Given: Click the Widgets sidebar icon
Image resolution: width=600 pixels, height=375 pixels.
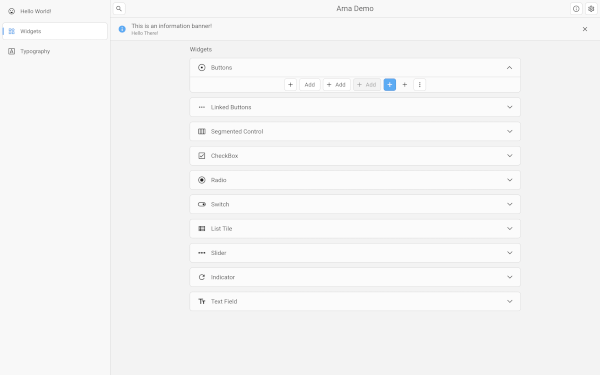Looking at the screenshot, I should tap(11, 31).
